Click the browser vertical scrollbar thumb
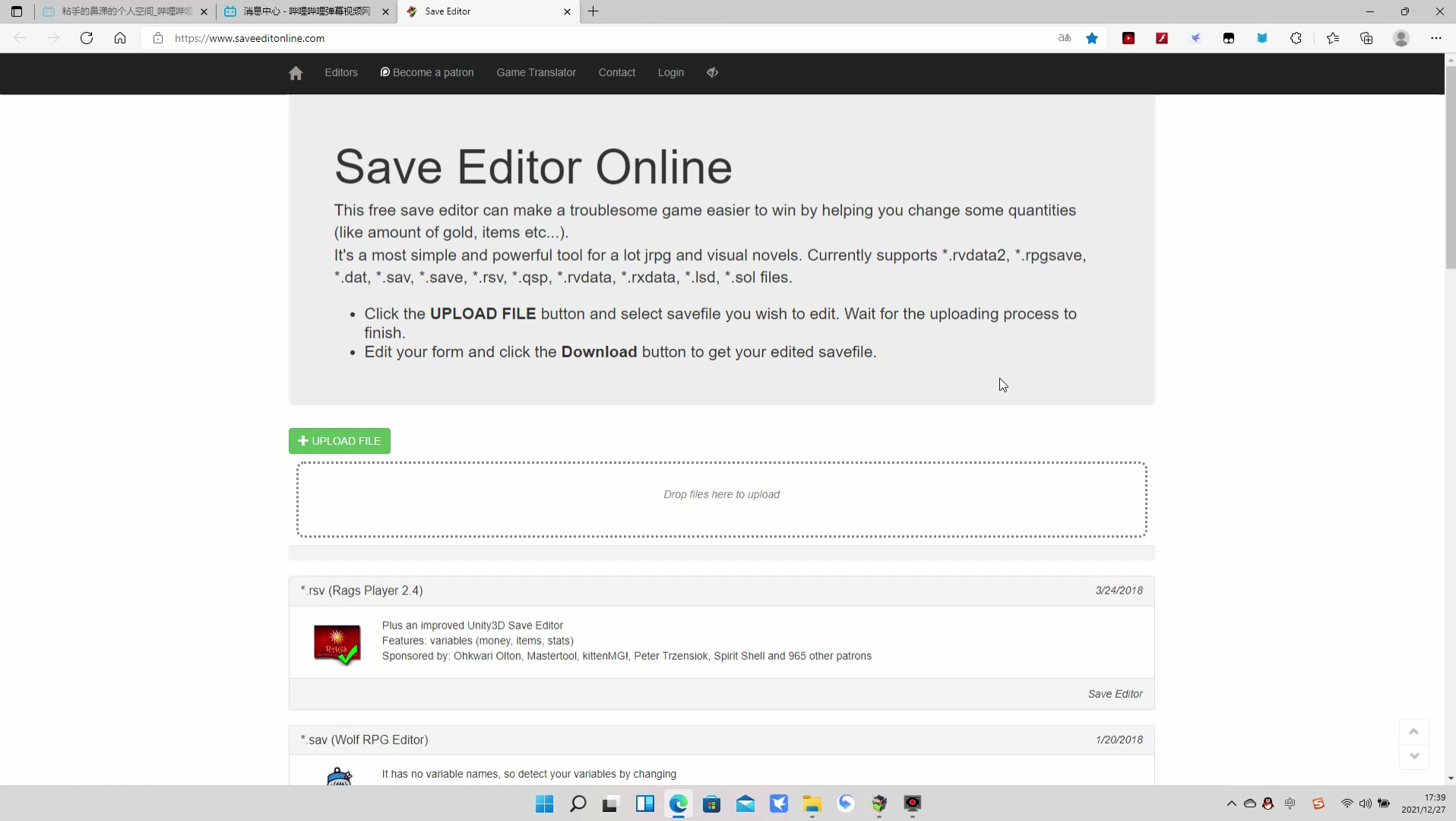Viewport: 1456px width, 821px height. [x=1451, y=167]
